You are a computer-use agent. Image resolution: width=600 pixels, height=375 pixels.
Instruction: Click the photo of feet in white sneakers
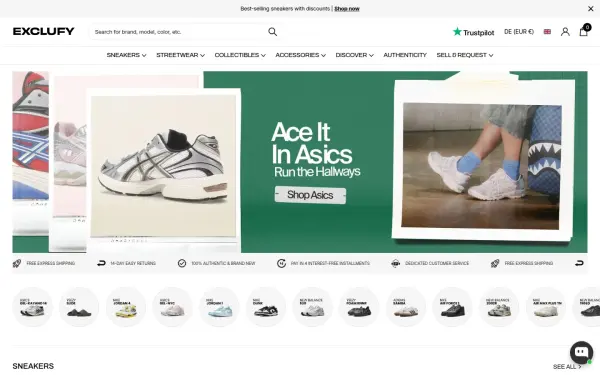[x=481, y=166]
